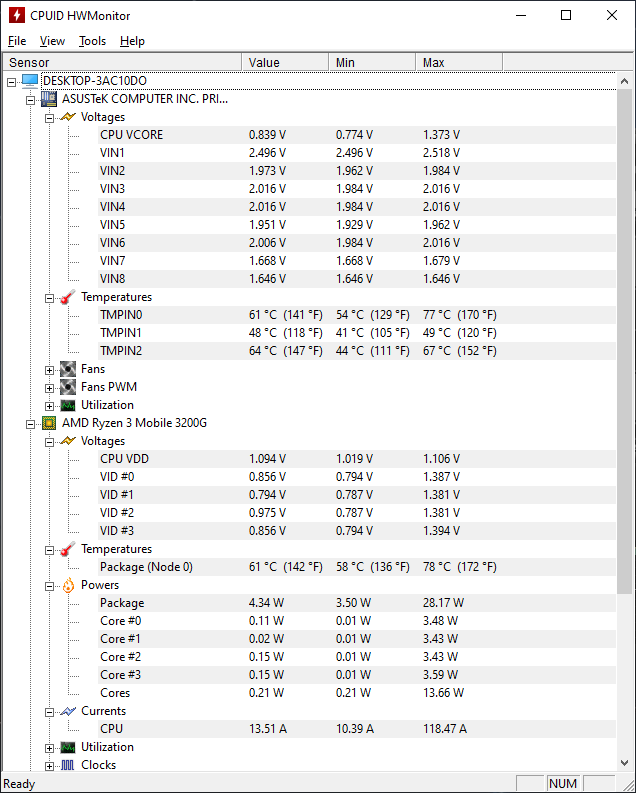
Task: Click the motherboard Temperatures thermometer icon
Action: [68, 297]
